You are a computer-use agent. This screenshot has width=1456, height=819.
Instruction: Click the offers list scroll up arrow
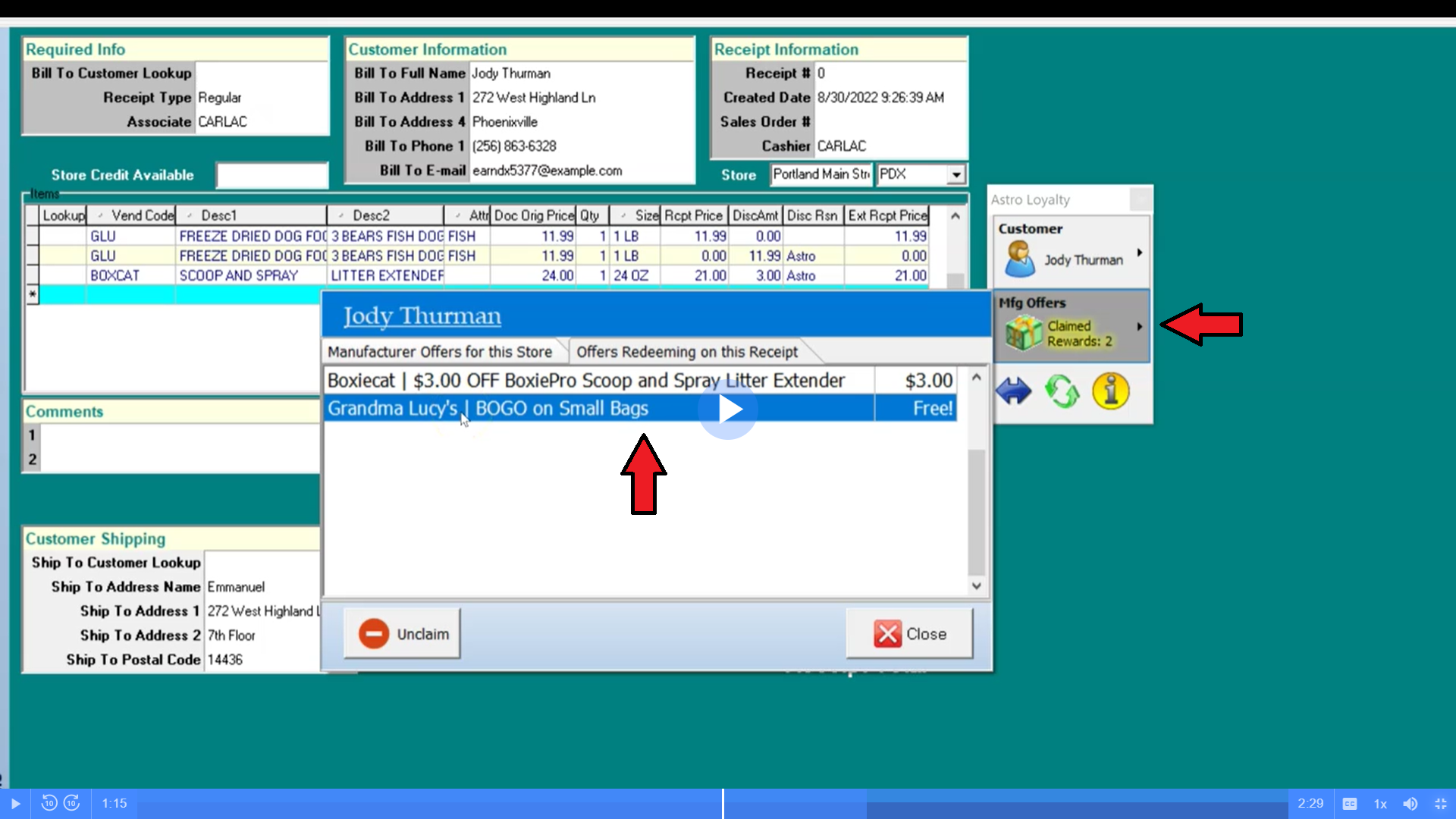click(x=977, y=377)
